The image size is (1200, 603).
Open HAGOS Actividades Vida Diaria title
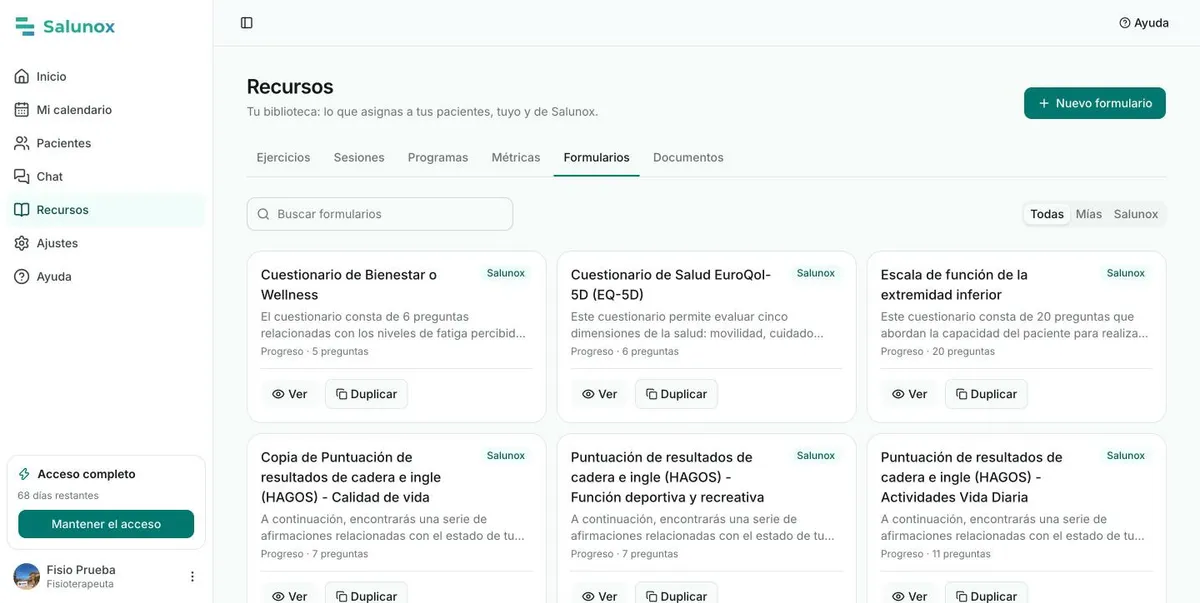pyautogui.click(x=971, y=477)
